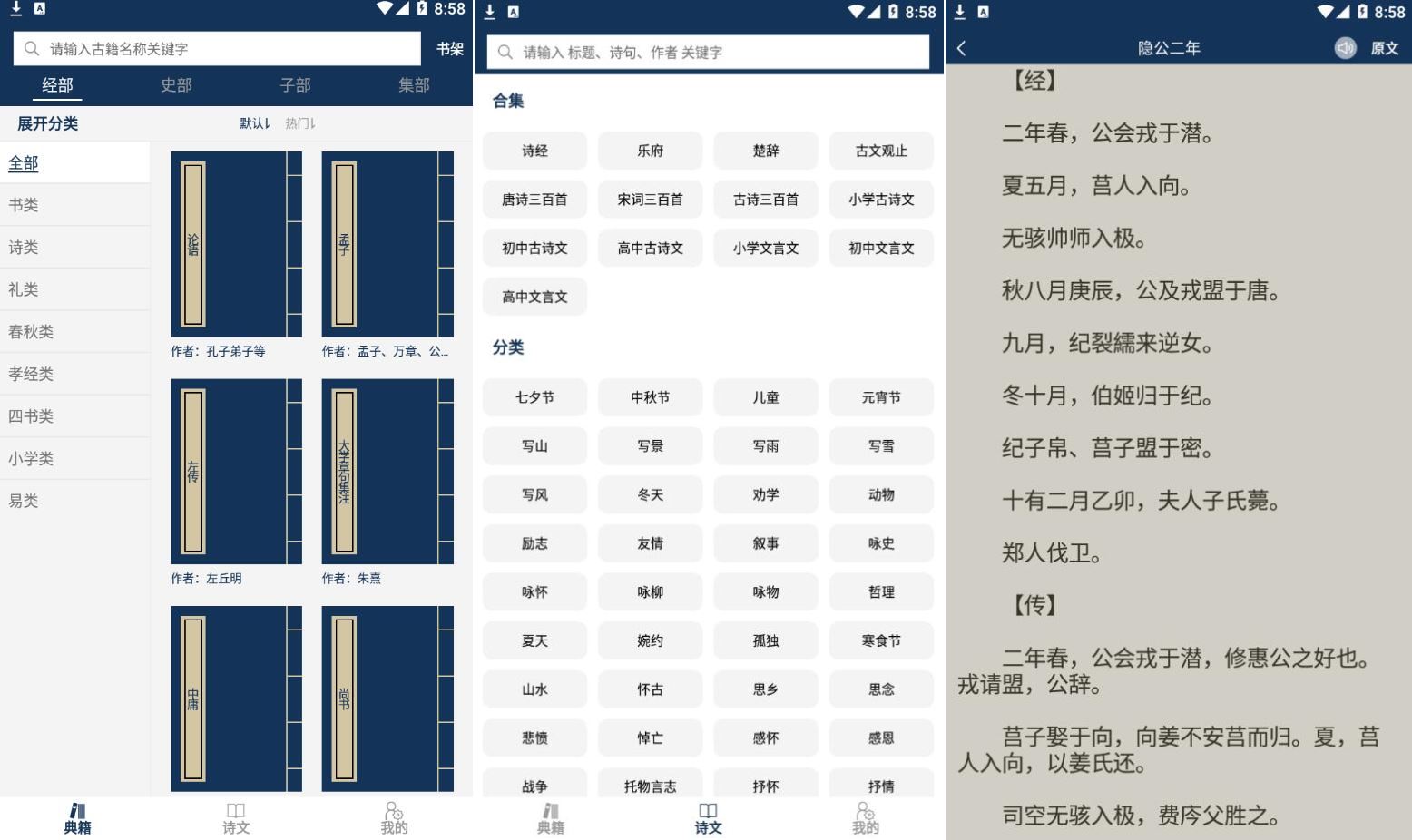Open 诗文 tab in first screen's bottom bar
Image resolution: width=1412 pixels, height=840 pixels.
236,818
